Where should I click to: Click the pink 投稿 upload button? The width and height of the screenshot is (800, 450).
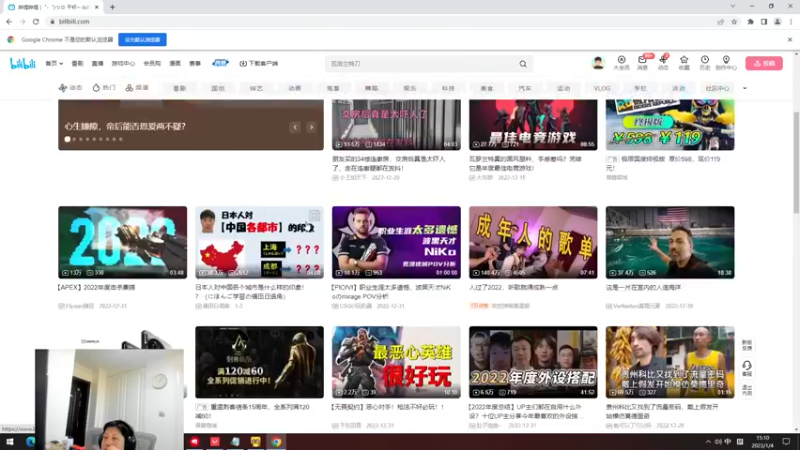coord(764,63)
